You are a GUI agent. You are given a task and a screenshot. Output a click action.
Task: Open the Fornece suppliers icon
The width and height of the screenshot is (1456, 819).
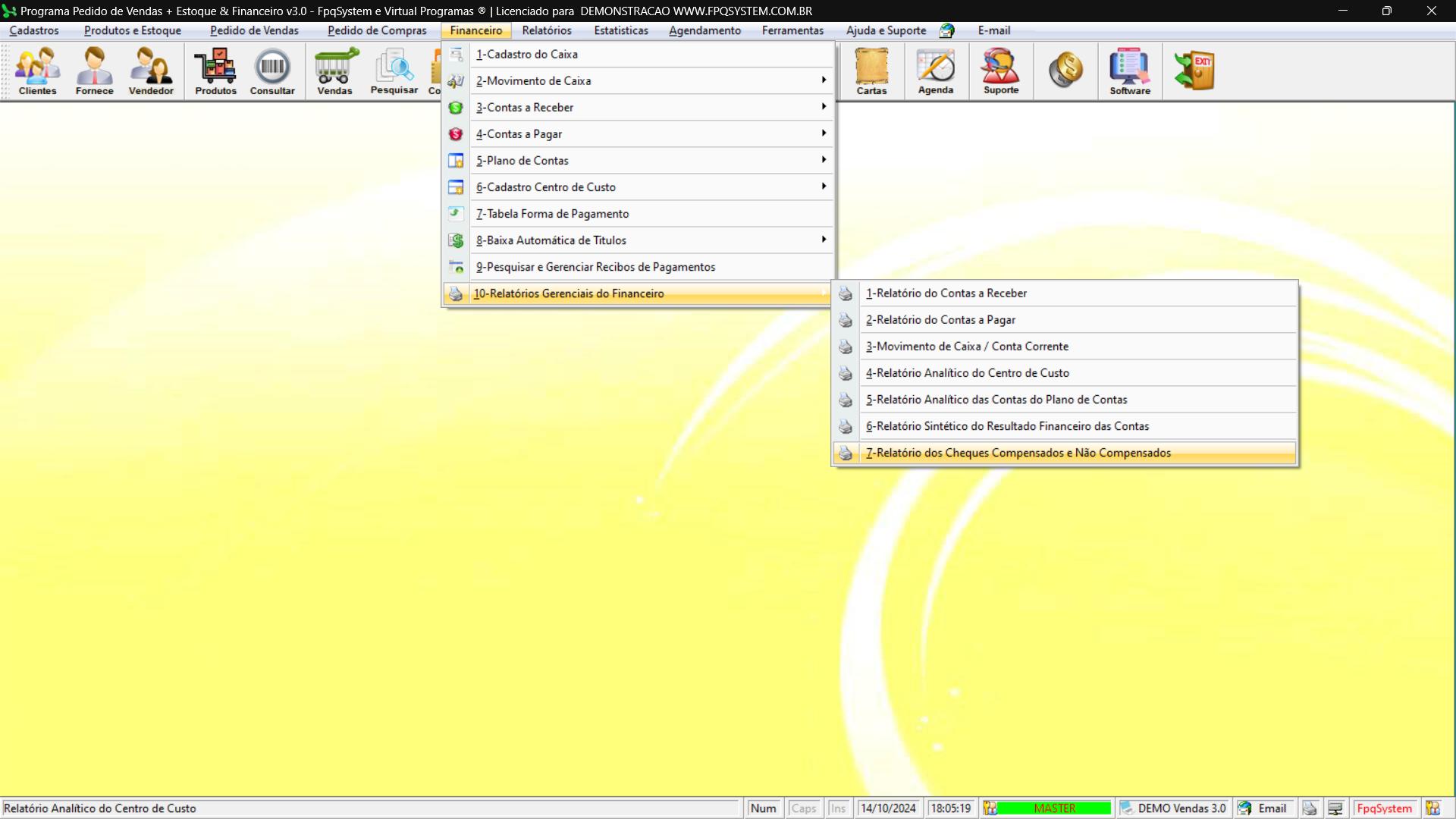[94, 71]
